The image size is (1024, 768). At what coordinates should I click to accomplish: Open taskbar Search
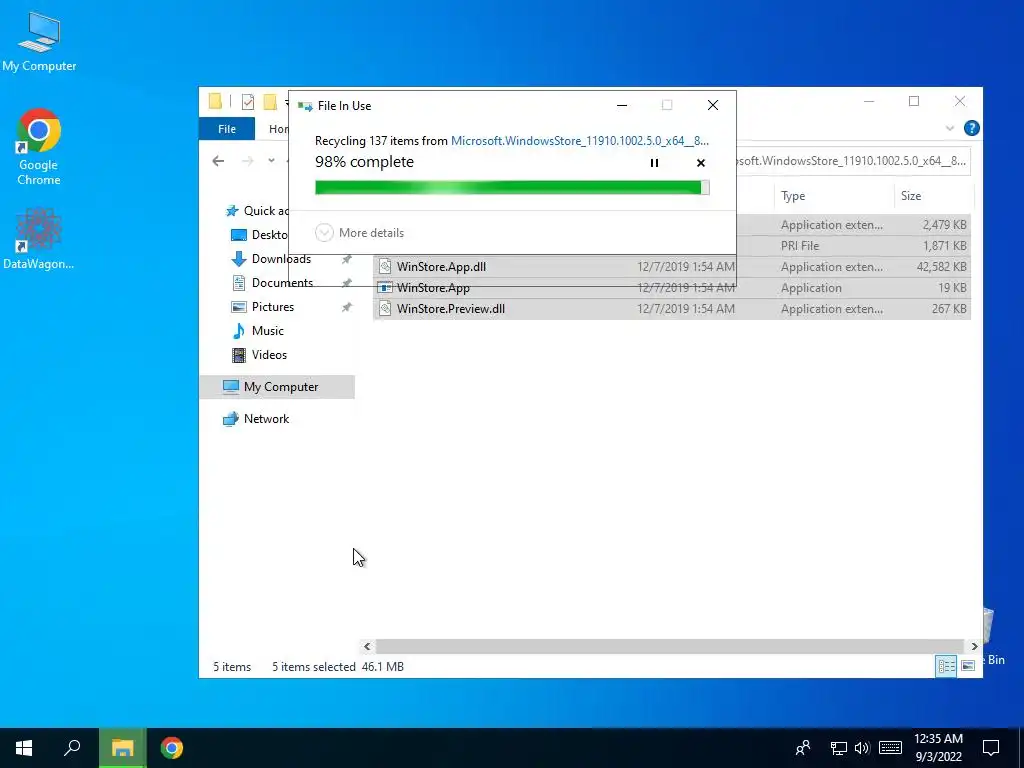click(x=72, y=748)
